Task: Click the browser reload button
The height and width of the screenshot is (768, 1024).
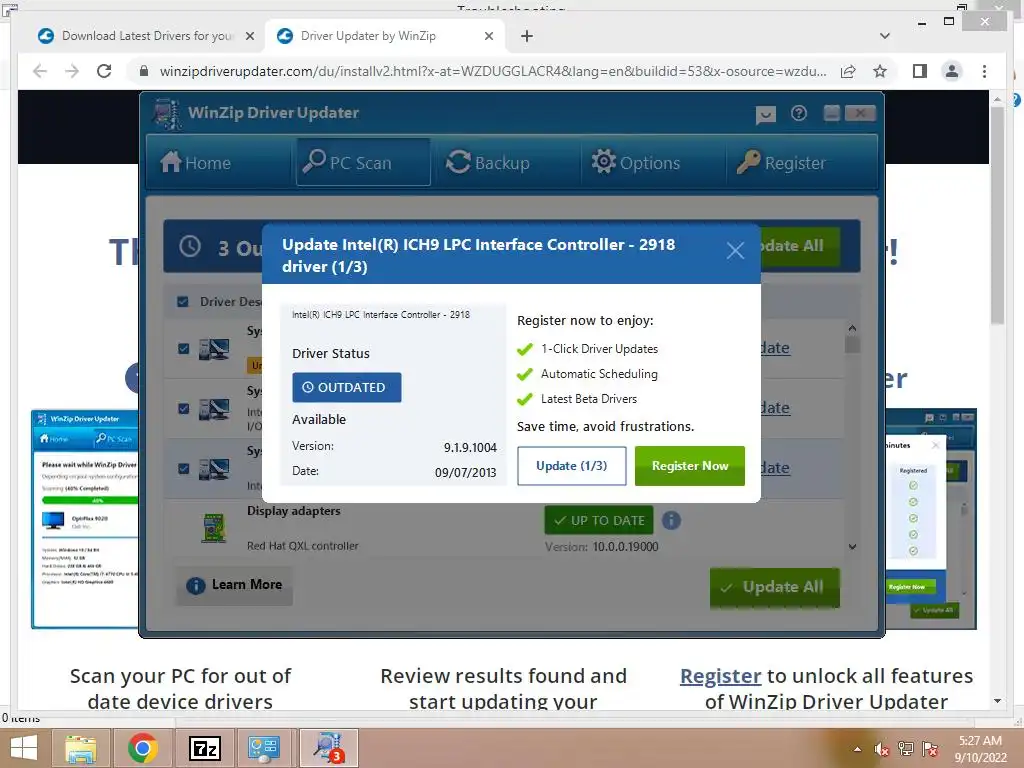Action: click(x=104, y=71)
